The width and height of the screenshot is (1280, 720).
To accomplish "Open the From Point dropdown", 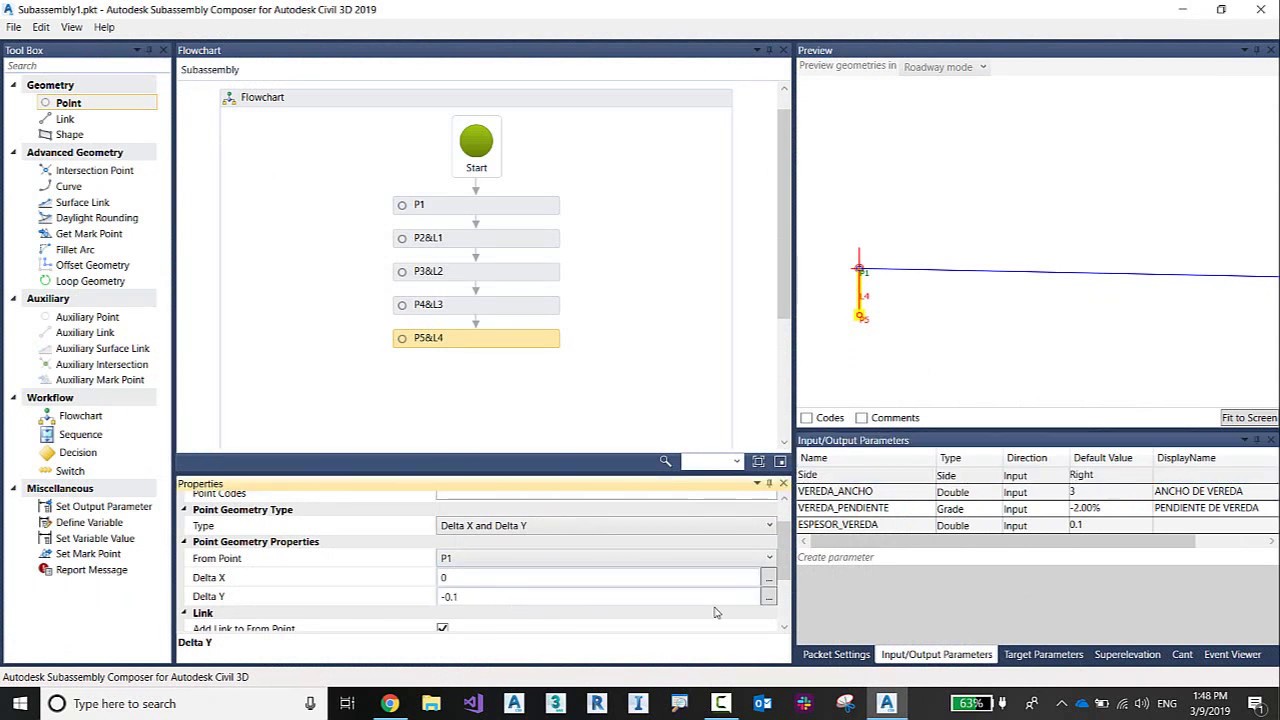I will (x=606, y=558).
